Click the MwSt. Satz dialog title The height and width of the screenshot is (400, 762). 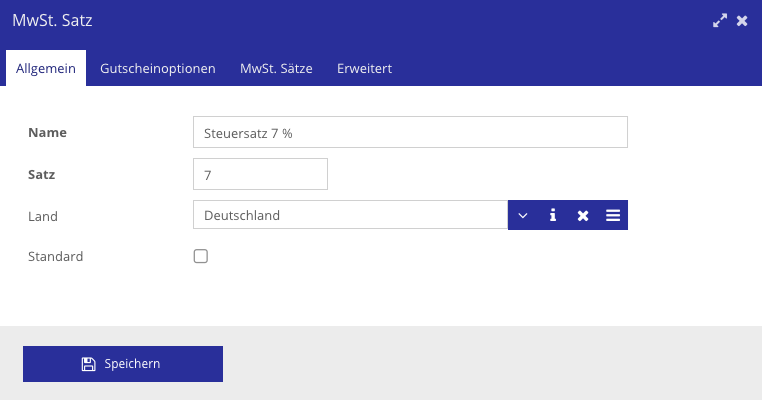click(52, 20)
